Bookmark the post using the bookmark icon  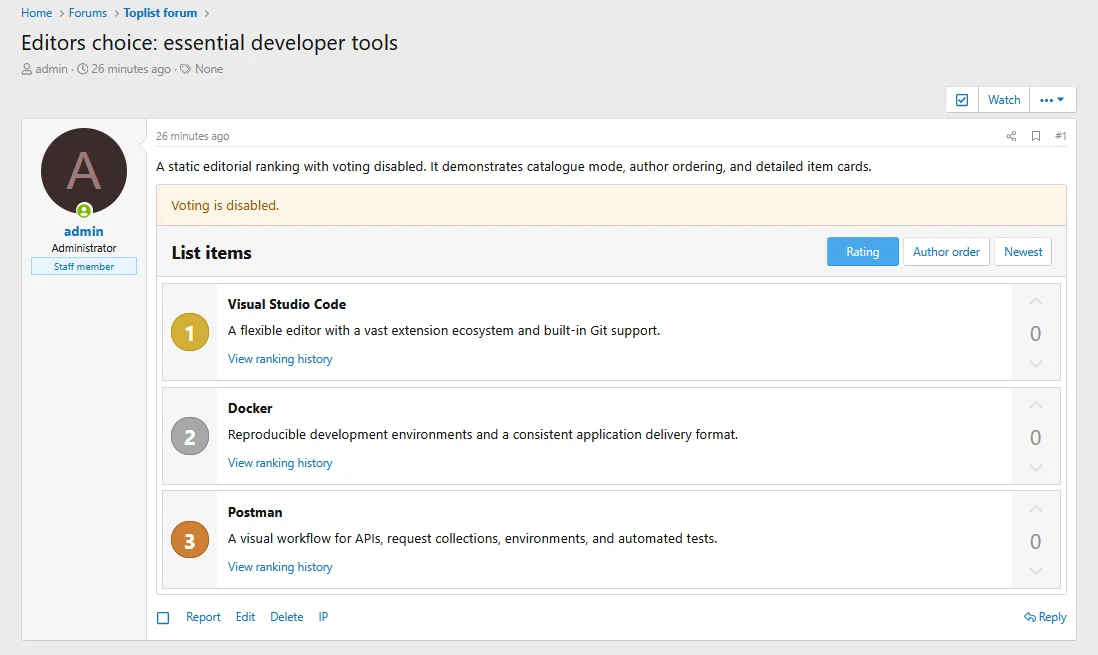[x=1036, y=136]
